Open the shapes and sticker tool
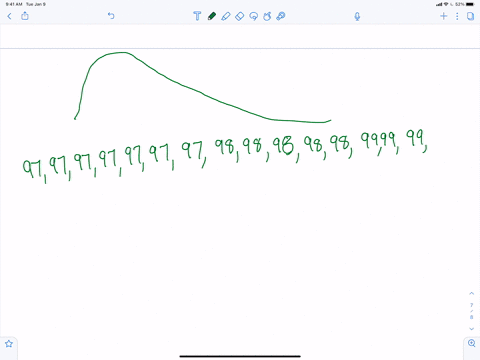480x360 pixels. pyautogui.click(x=267, y=16)
